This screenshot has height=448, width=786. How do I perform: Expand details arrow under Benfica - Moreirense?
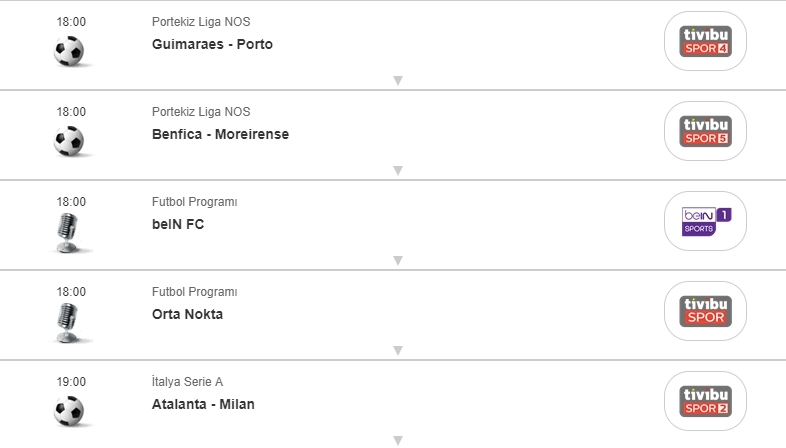pos(397,171)
